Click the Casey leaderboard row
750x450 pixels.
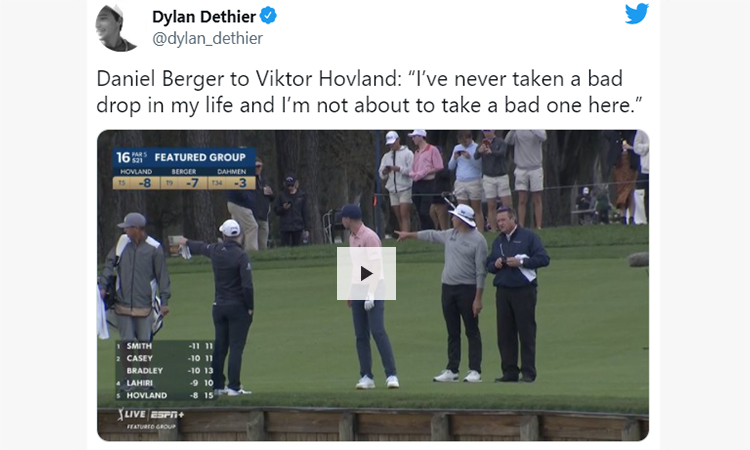[165, 358]
